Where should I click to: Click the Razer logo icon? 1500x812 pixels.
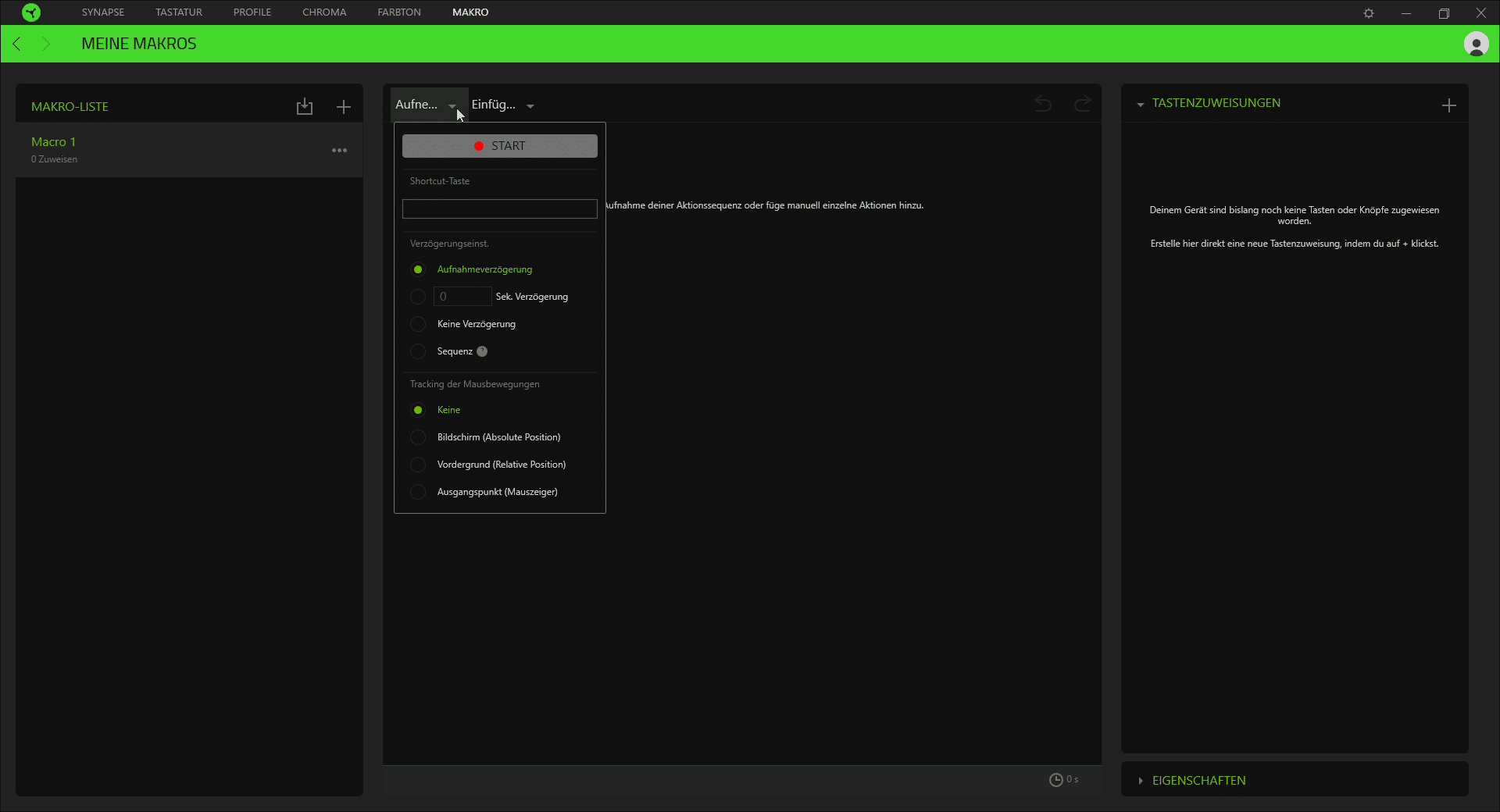click(31, 12)
